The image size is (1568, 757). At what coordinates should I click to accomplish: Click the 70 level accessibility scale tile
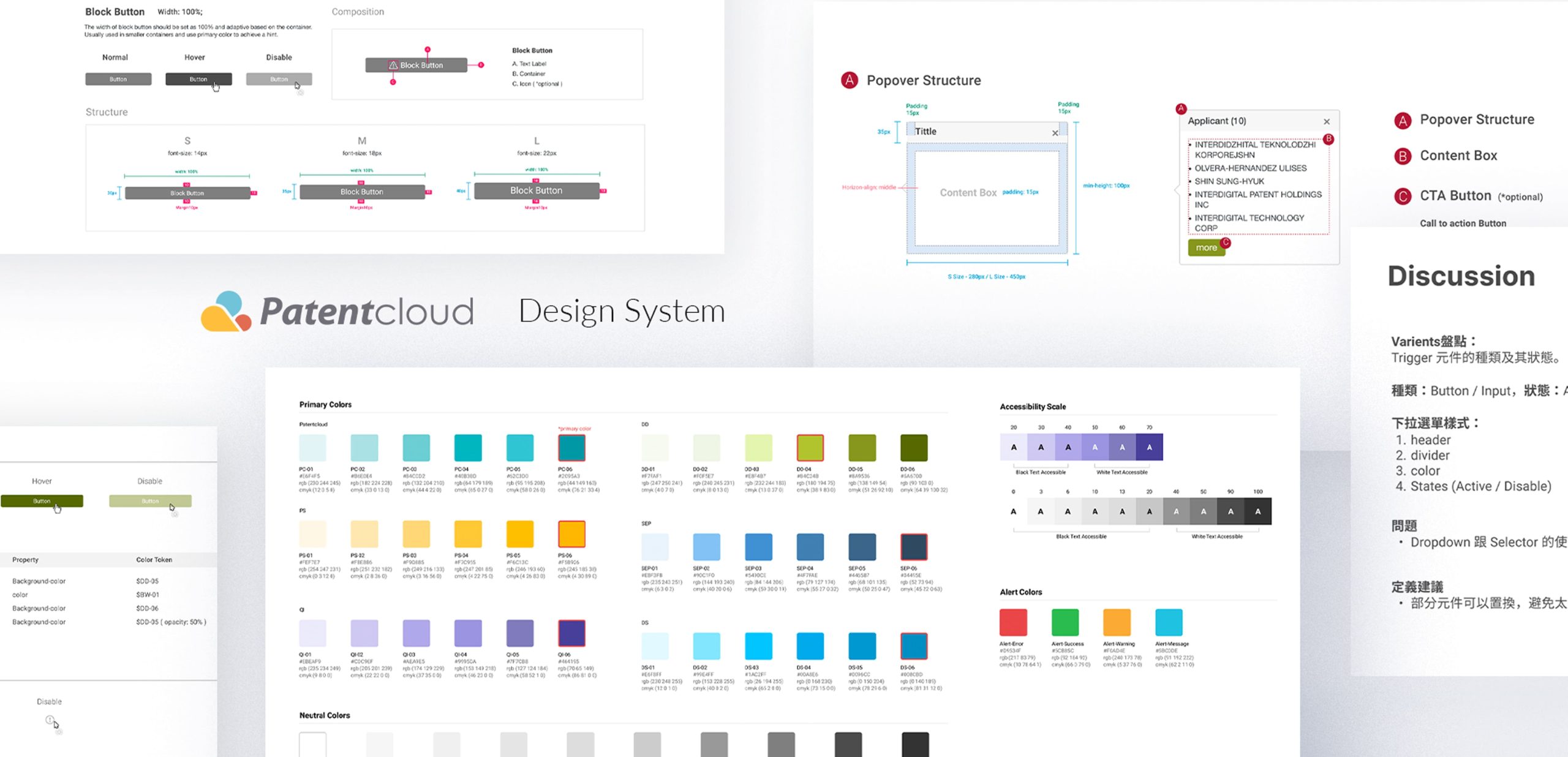click(1149, 447)
